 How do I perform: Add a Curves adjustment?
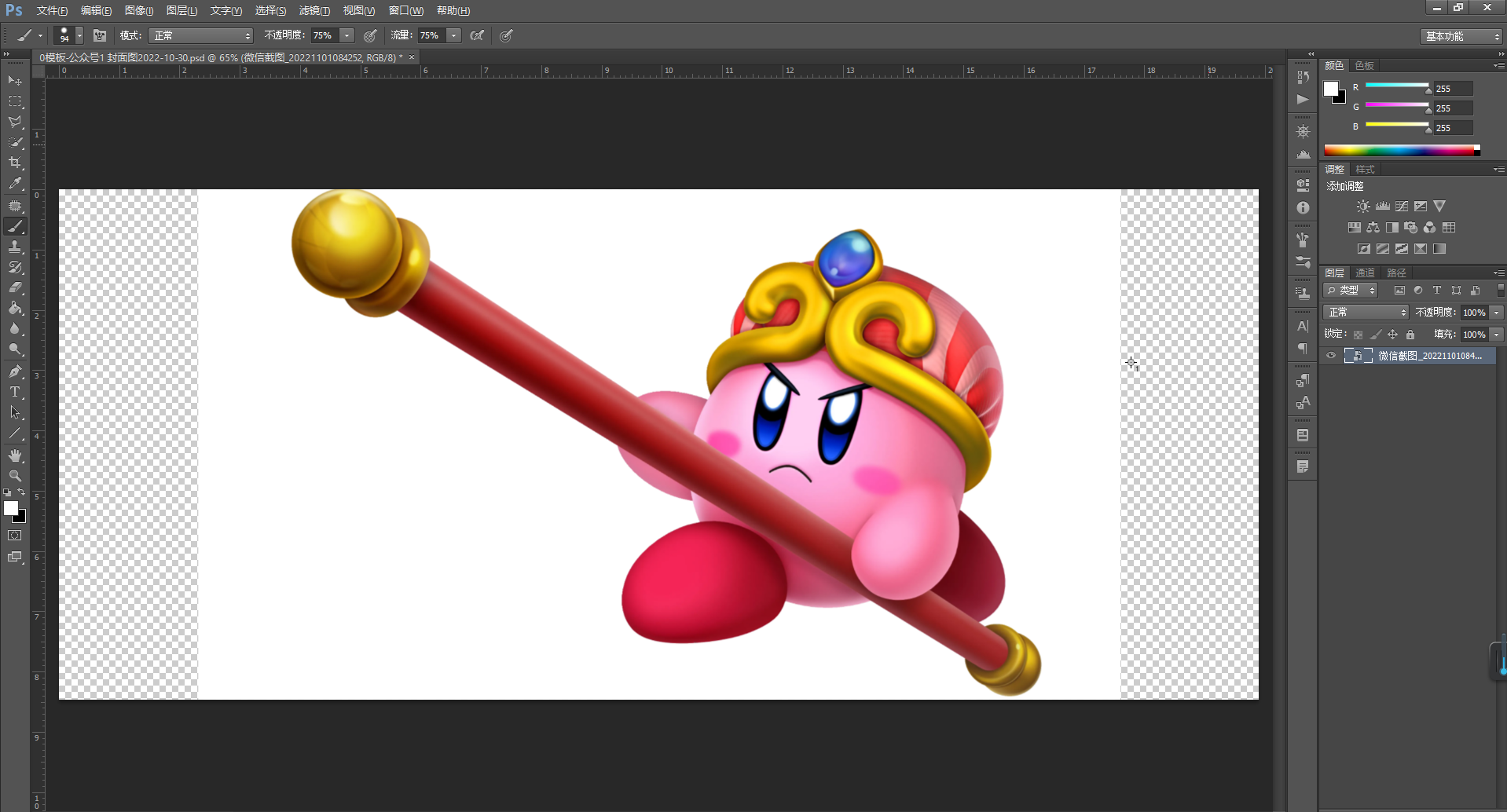[x=1402, y=207]
